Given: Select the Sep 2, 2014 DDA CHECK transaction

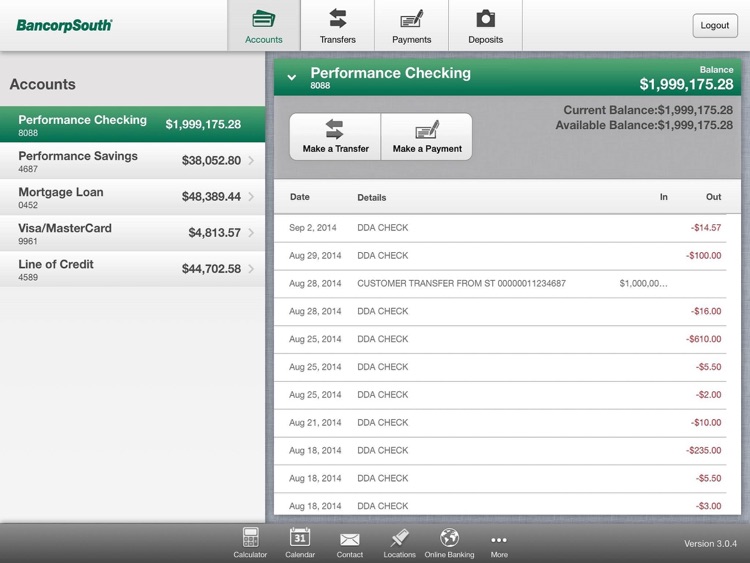Looking at the screenshot, I should pyautogui.click(x=500, y=228).
